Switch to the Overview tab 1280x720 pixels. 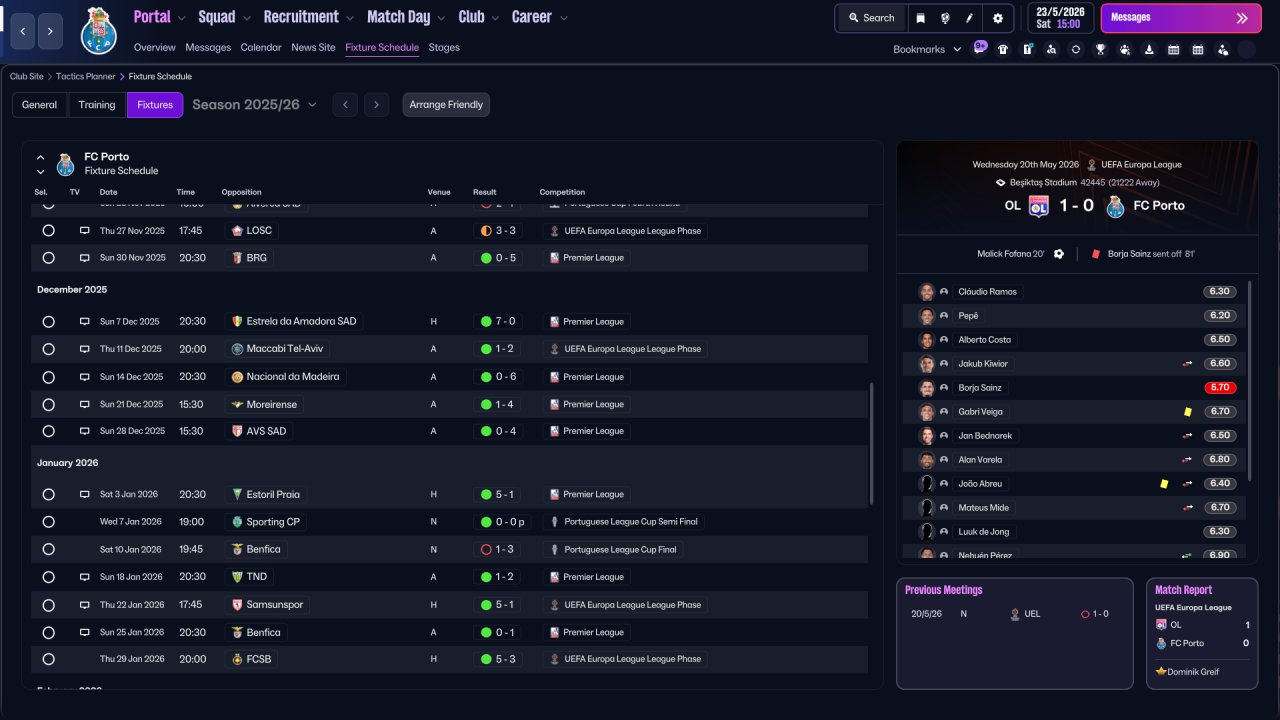coord(154,48)
